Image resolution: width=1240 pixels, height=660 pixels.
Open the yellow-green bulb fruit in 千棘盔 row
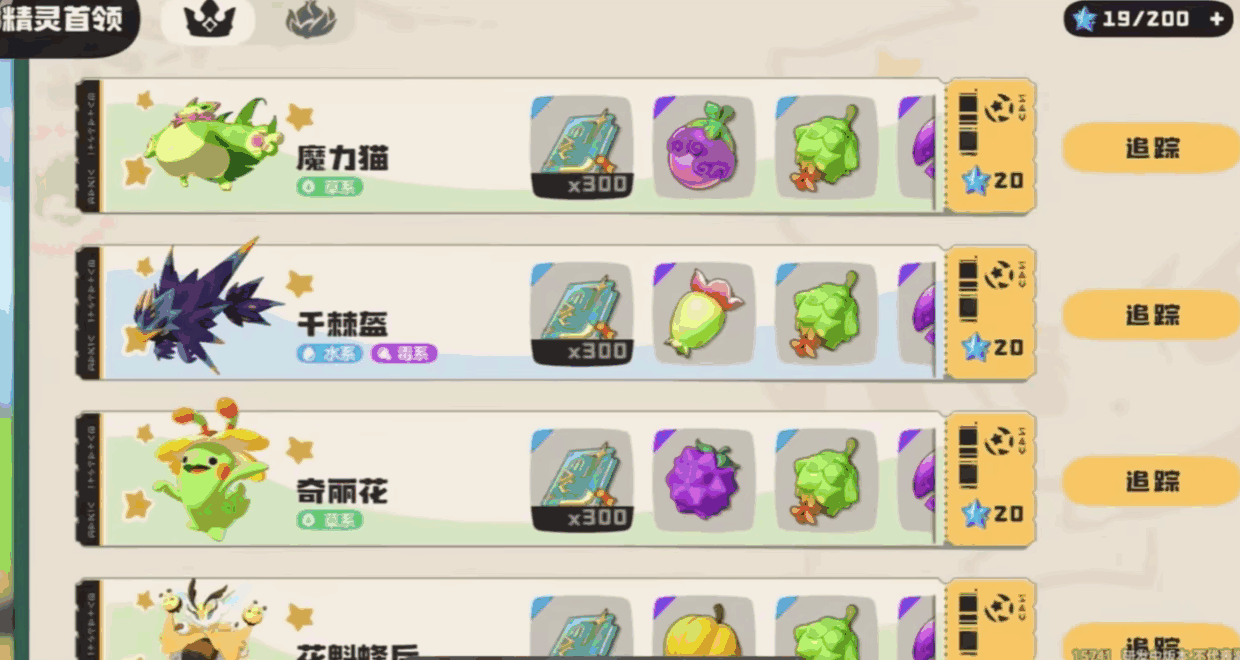pyautogui.click(x=703, y=314)
